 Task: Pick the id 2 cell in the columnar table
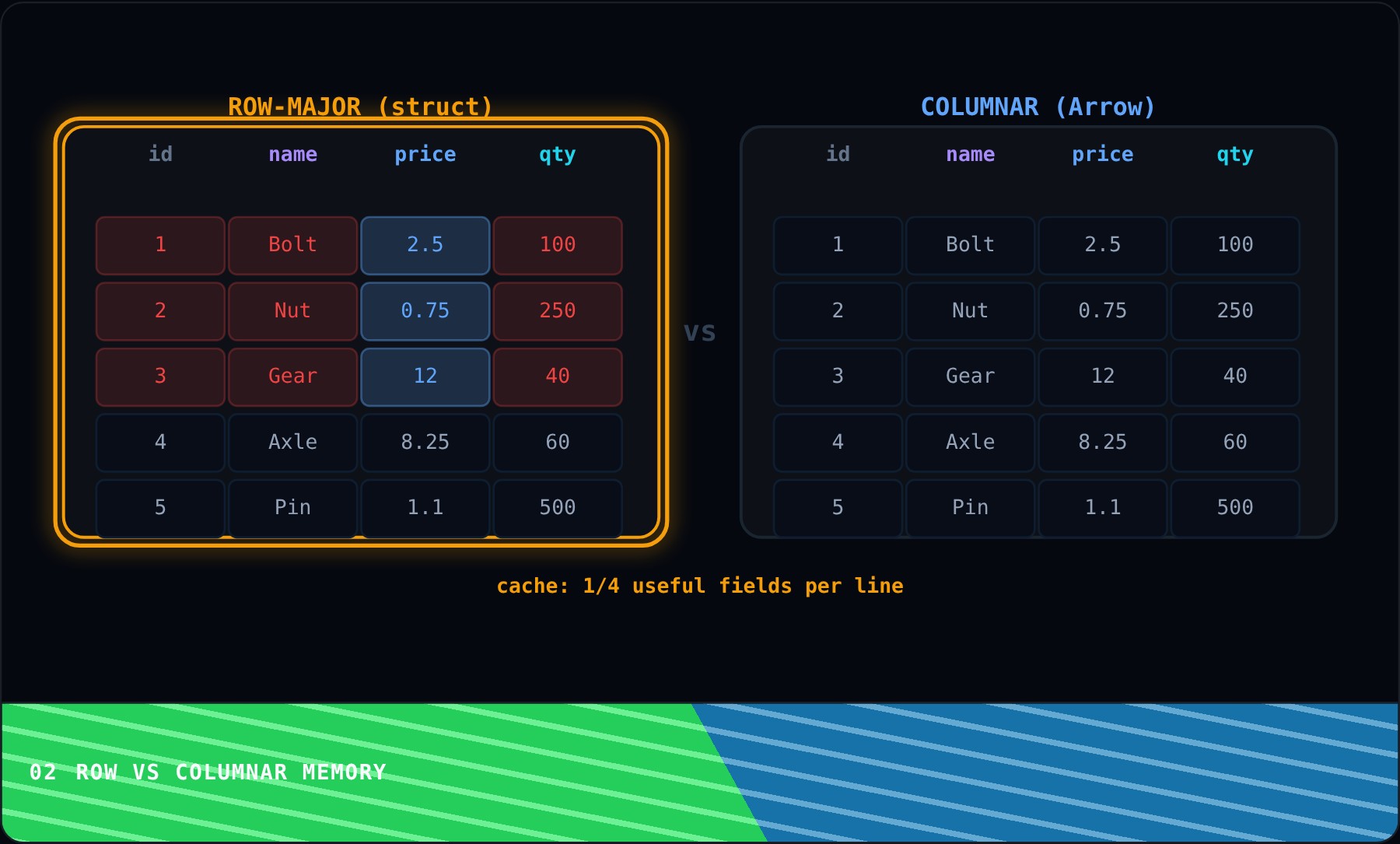pyautogui.click(x=838, y=311)
